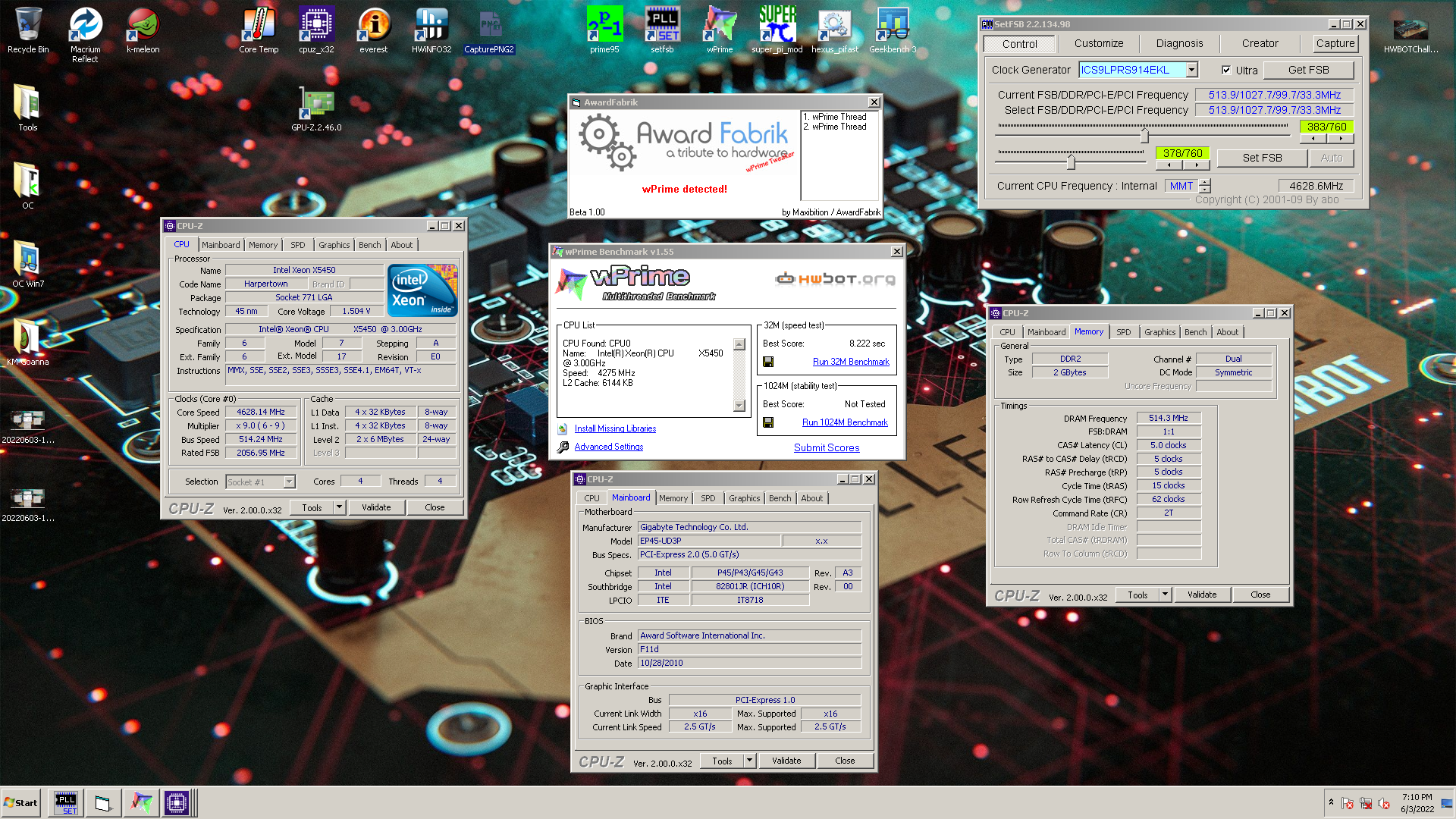Open super_pi_mod desktop icon
The width and height of the screenshot is (1456, 819).
[777, 30]
